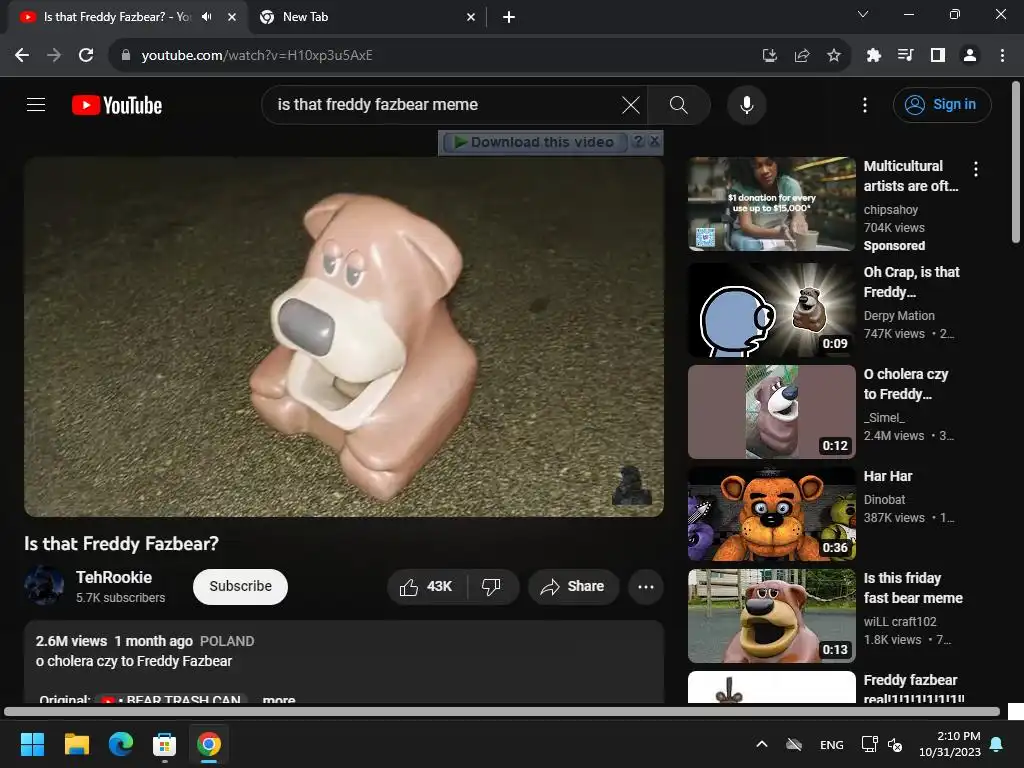
Task: Open the BEAR TRASH CAN original link
Action: (172, 699)
